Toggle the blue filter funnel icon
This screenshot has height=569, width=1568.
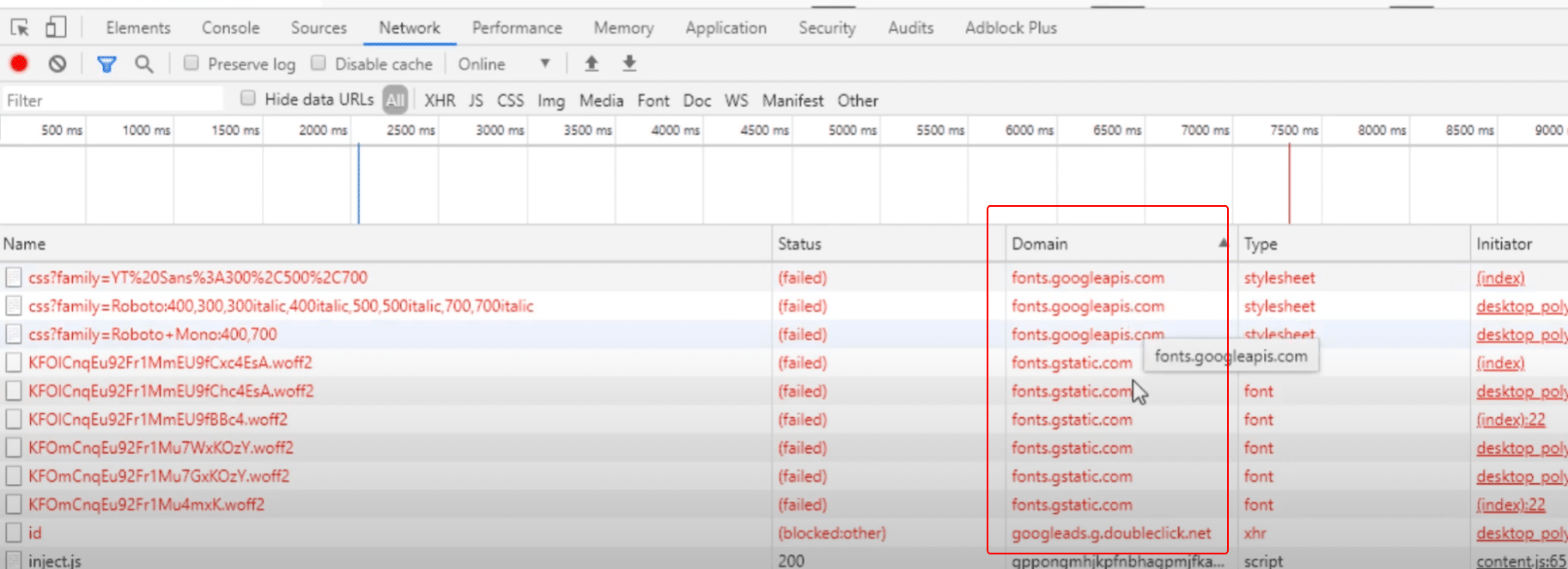coord(106,64)
